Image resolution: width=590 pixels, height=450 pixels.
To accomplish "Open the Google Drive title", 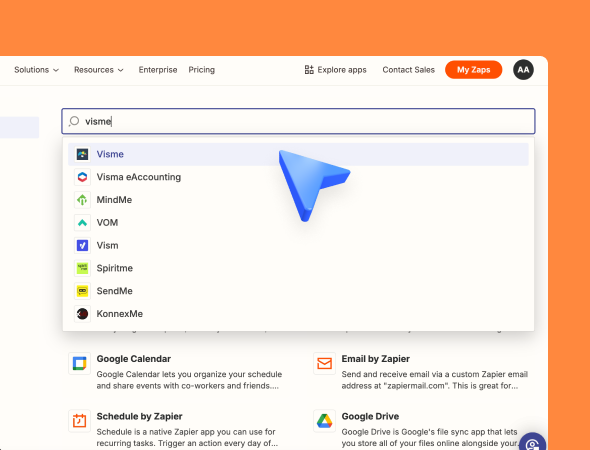I will [x=370, y=417].
